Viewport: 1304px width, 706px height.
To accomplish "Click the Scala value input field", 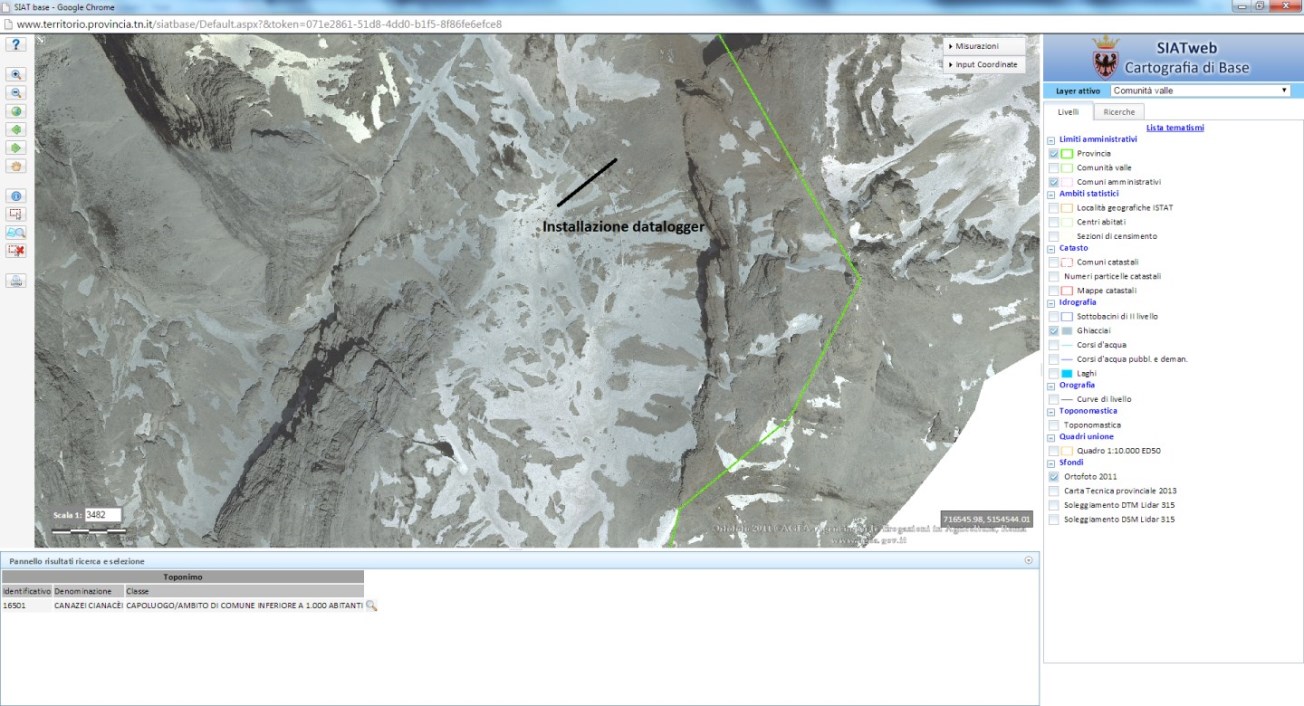I will point(102,515).
